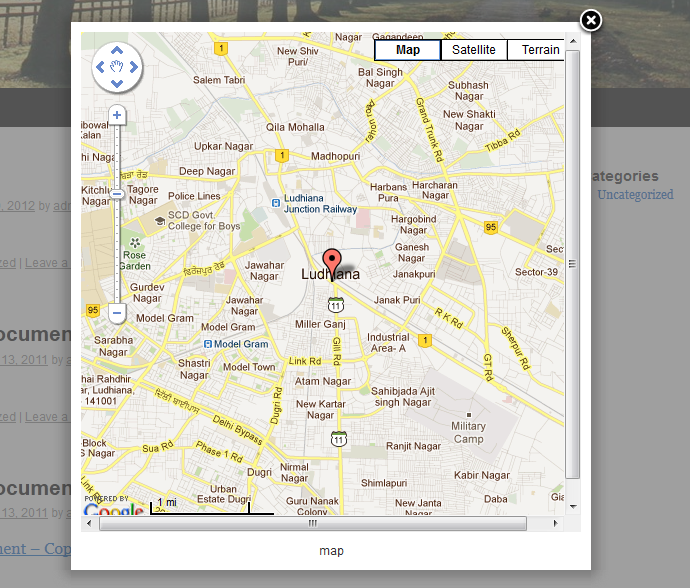
Task: Click the Model Gram station icon
Action: pos(208,344)
